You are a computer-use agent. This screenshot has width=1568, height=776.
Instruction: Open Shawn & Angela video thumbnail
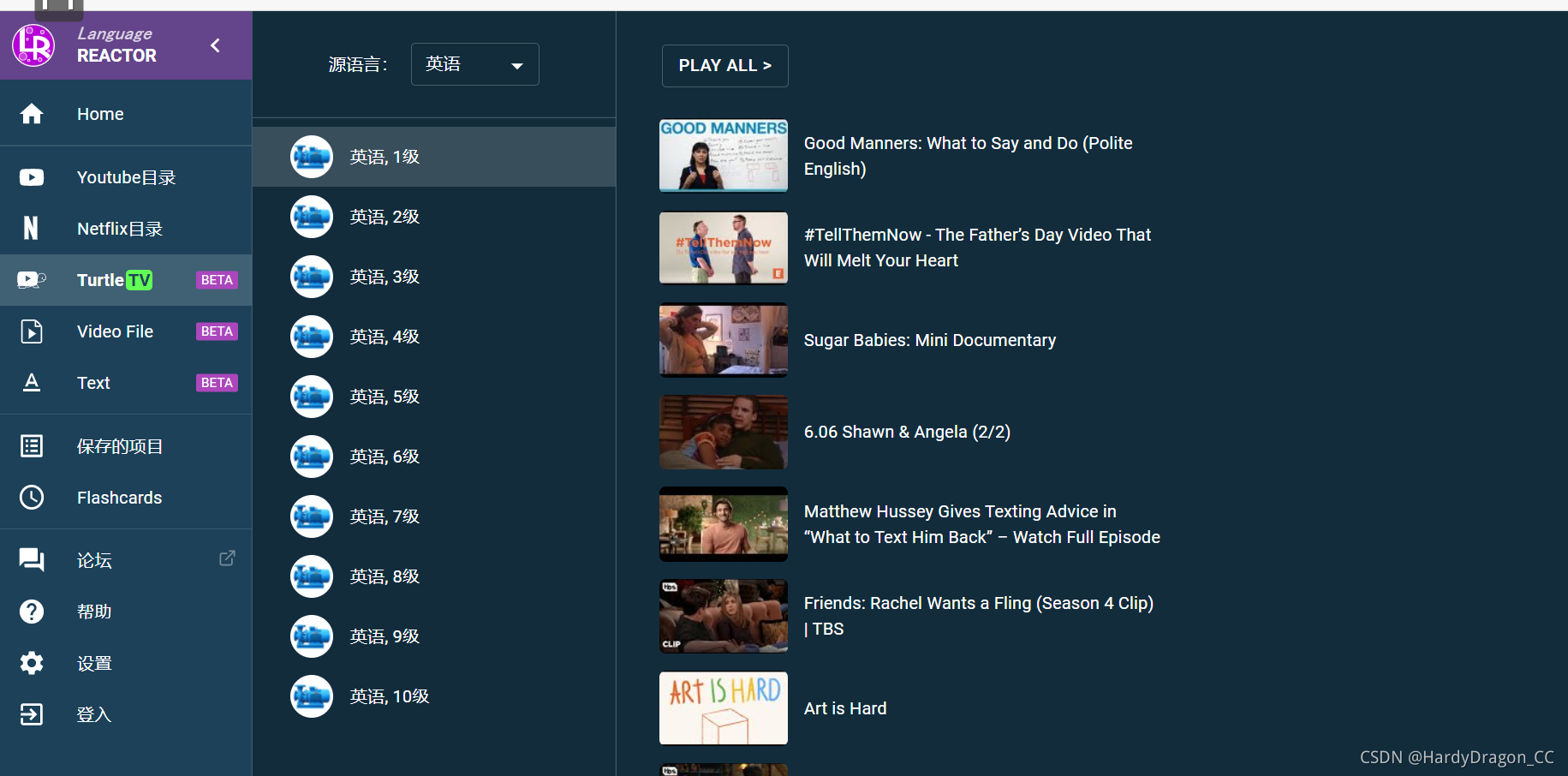click(724, 432)
